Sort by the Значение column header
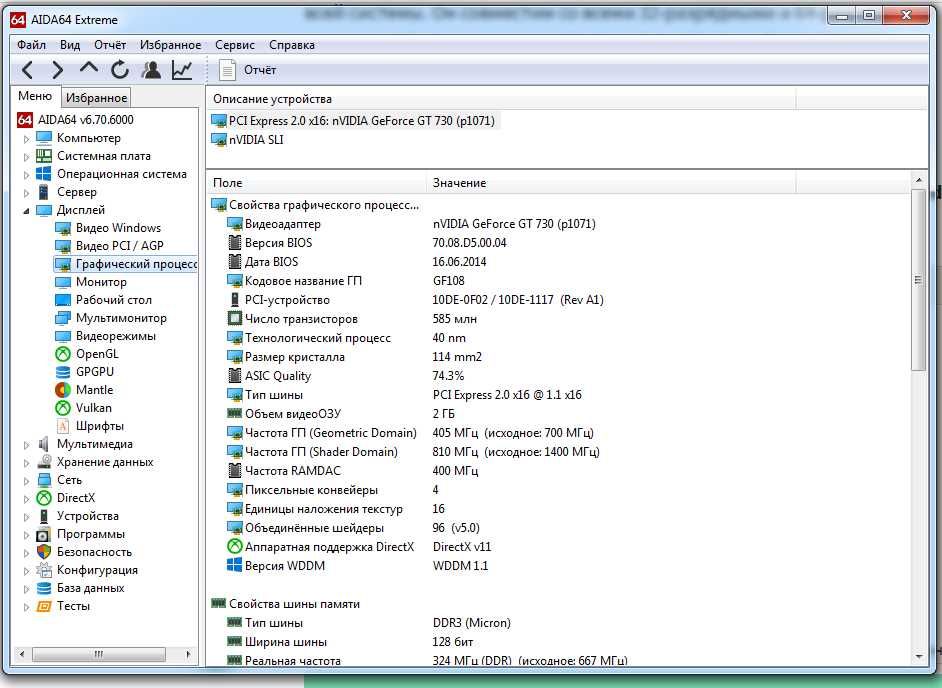This screenshot has width=942, height=688. point(611,183)
